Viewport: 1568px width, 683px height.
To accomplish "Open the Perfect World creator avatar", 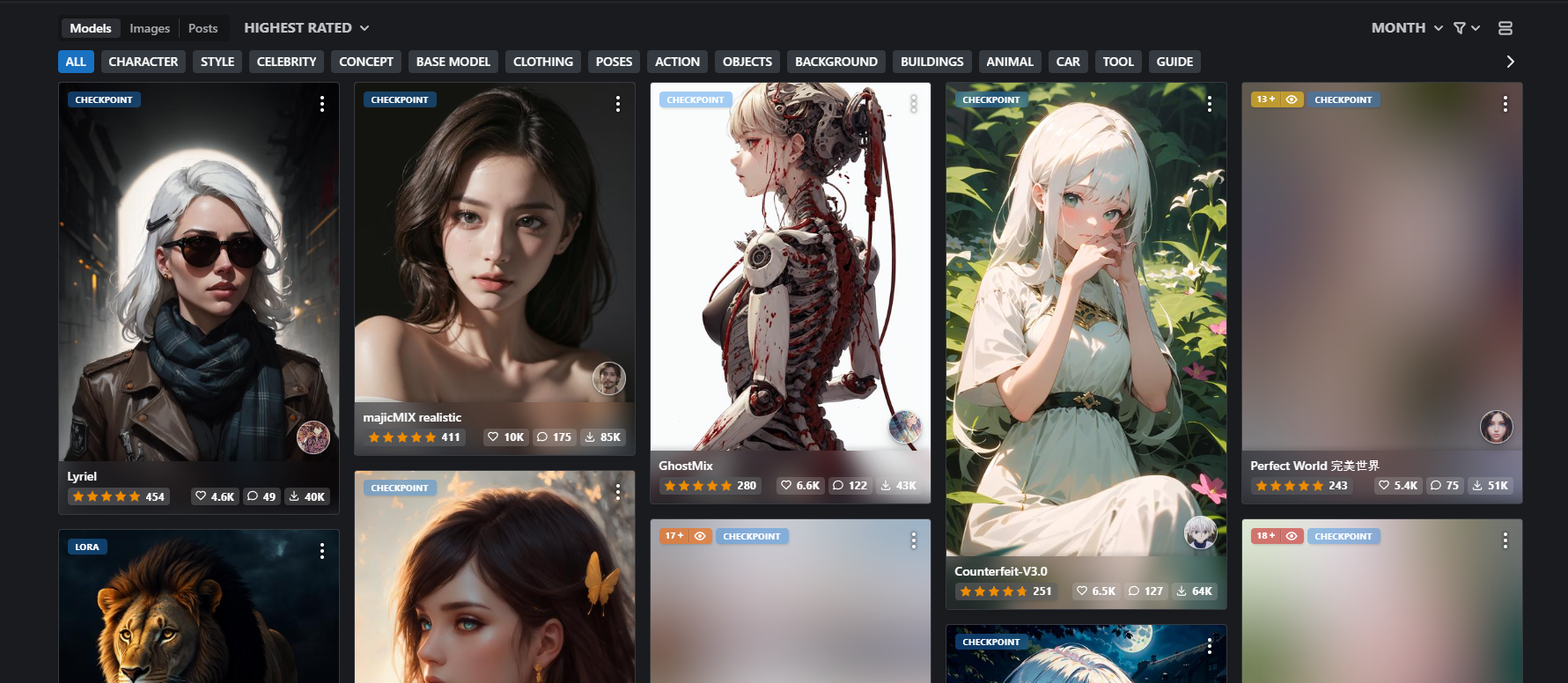I will [1496, 427].
